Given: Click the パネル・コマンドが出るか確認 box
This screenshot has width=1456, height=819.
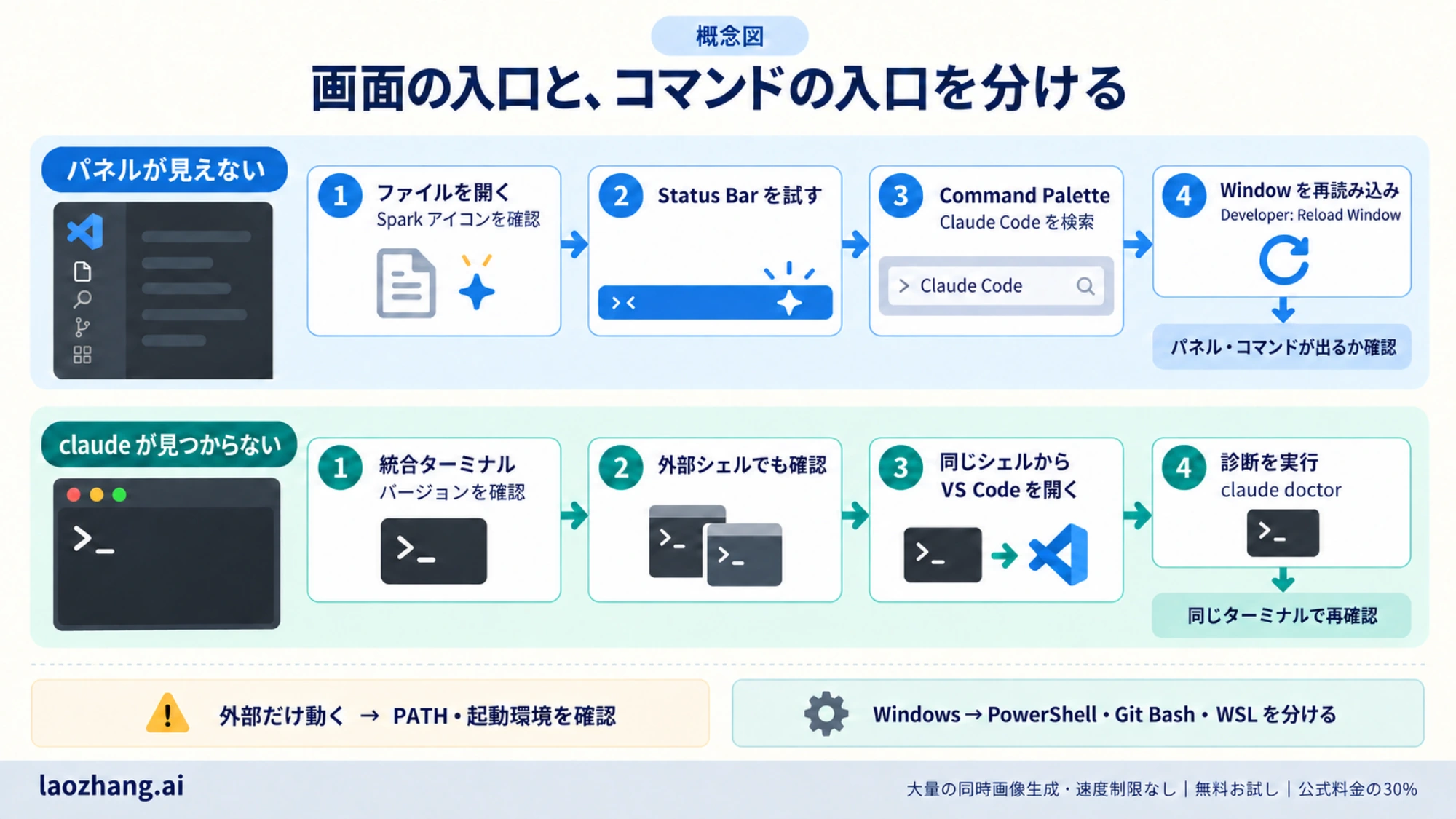Looking at the screenshot, I should [1282, 347].
